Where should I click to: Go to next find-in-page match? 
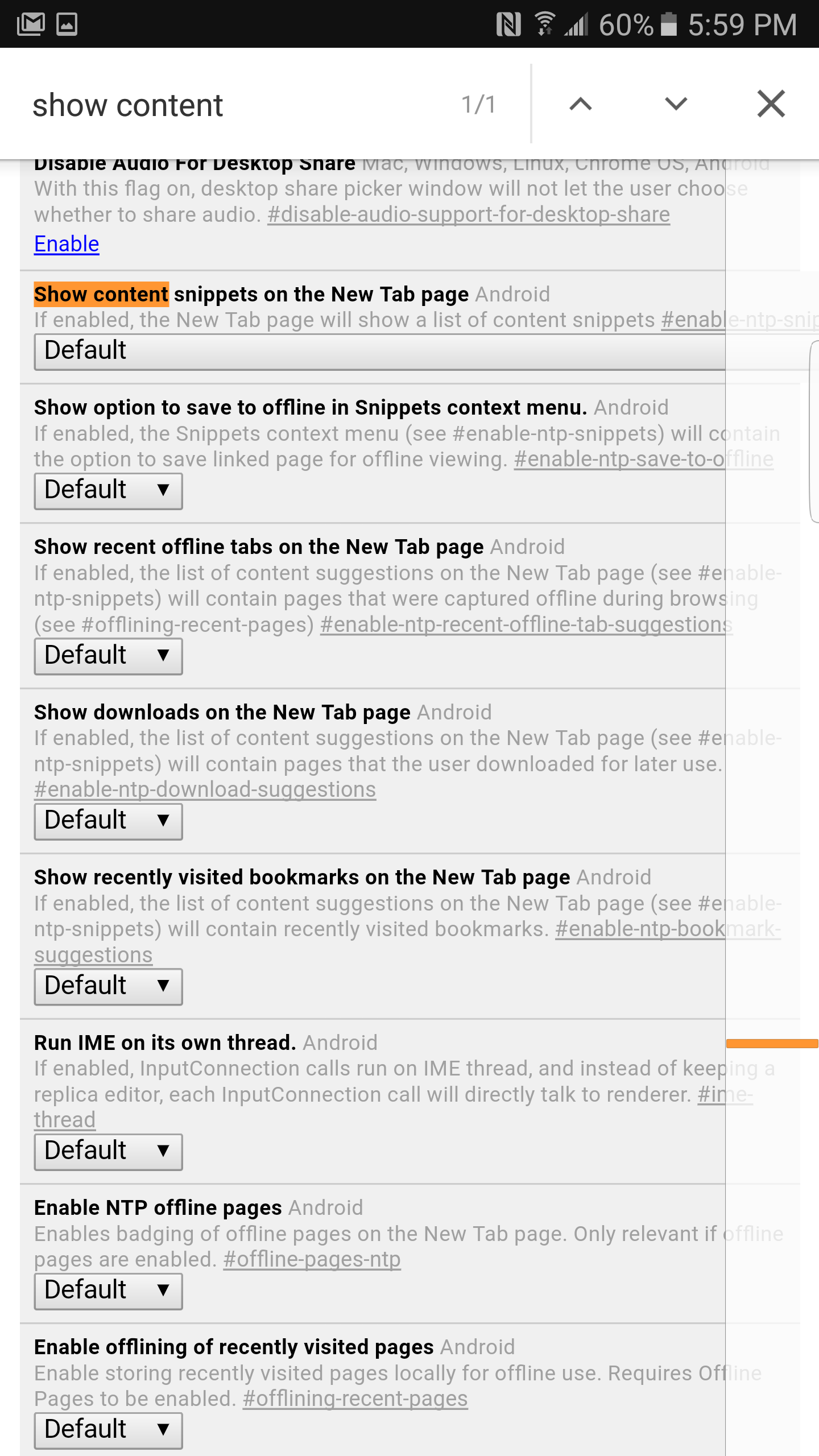(676, 104)
